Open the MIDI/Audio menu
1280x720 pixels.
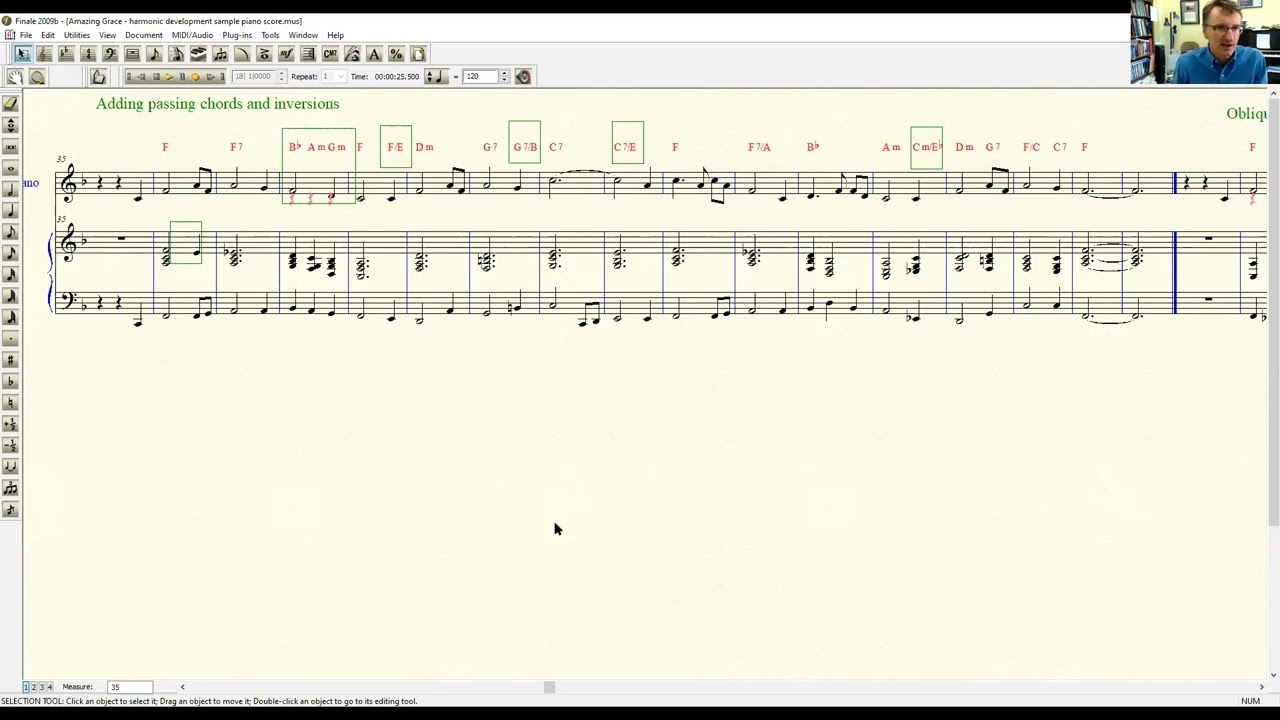click(x=192, y=35)
